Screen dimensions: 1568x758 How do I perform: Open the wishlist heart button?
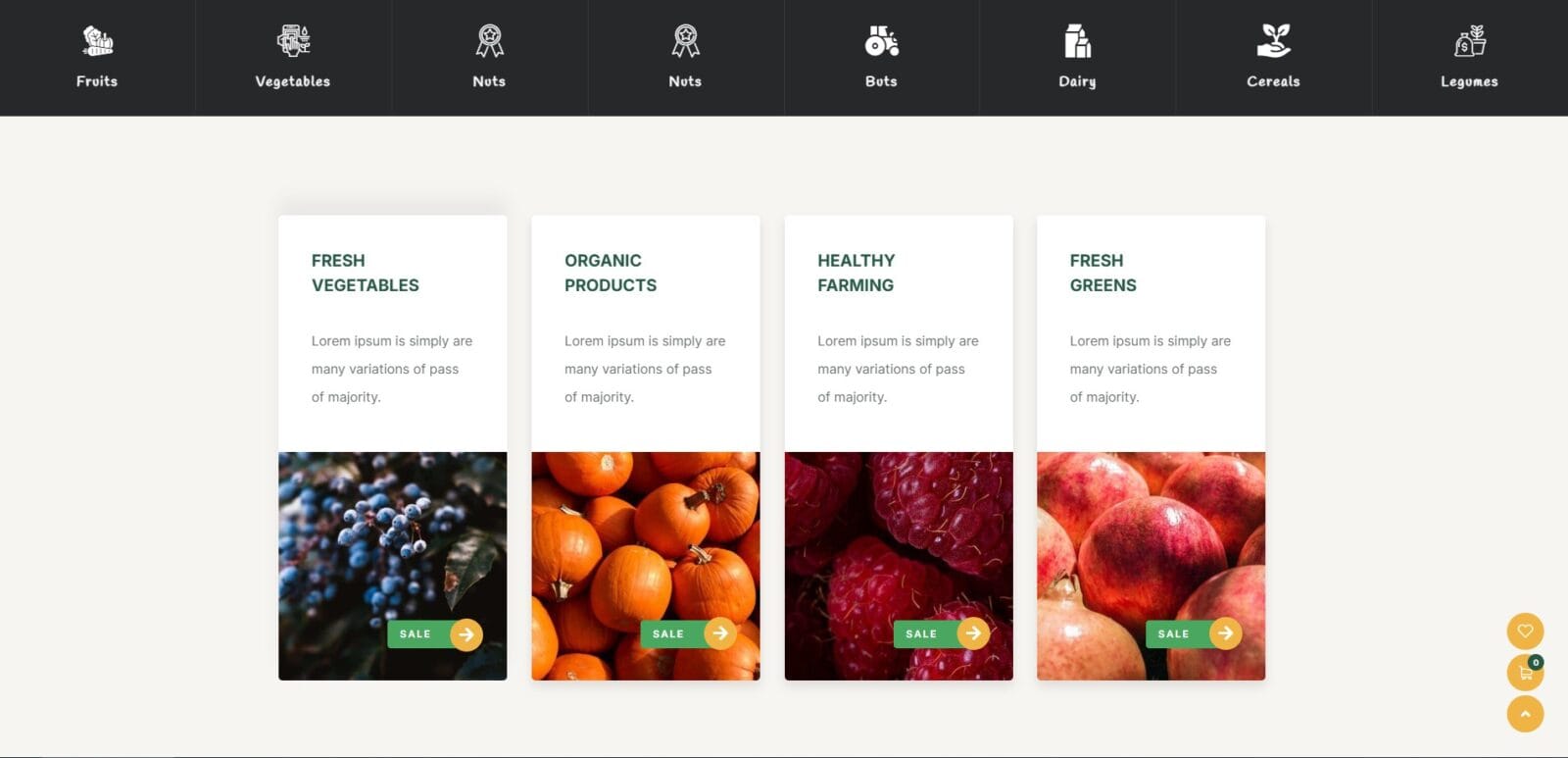coord(1525,631)
